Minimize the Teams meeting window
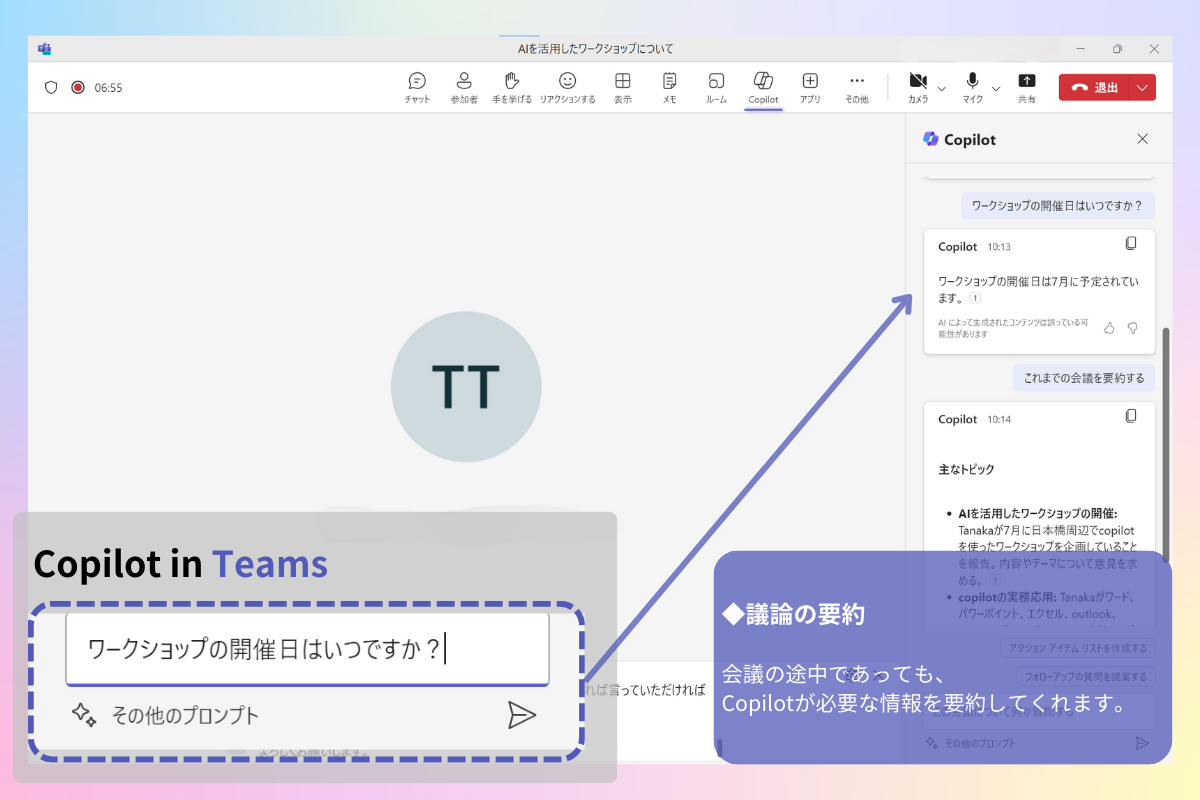 [x=1080, y=48]
